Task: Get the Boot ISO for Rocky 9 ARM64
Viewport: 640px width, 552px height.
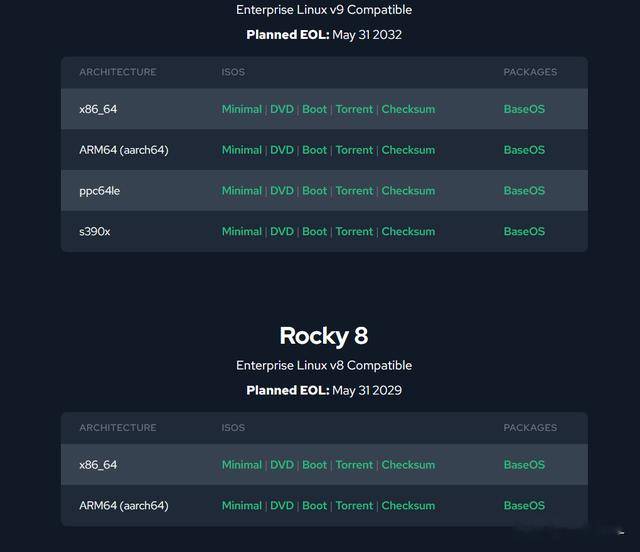Action: (314, 150)
